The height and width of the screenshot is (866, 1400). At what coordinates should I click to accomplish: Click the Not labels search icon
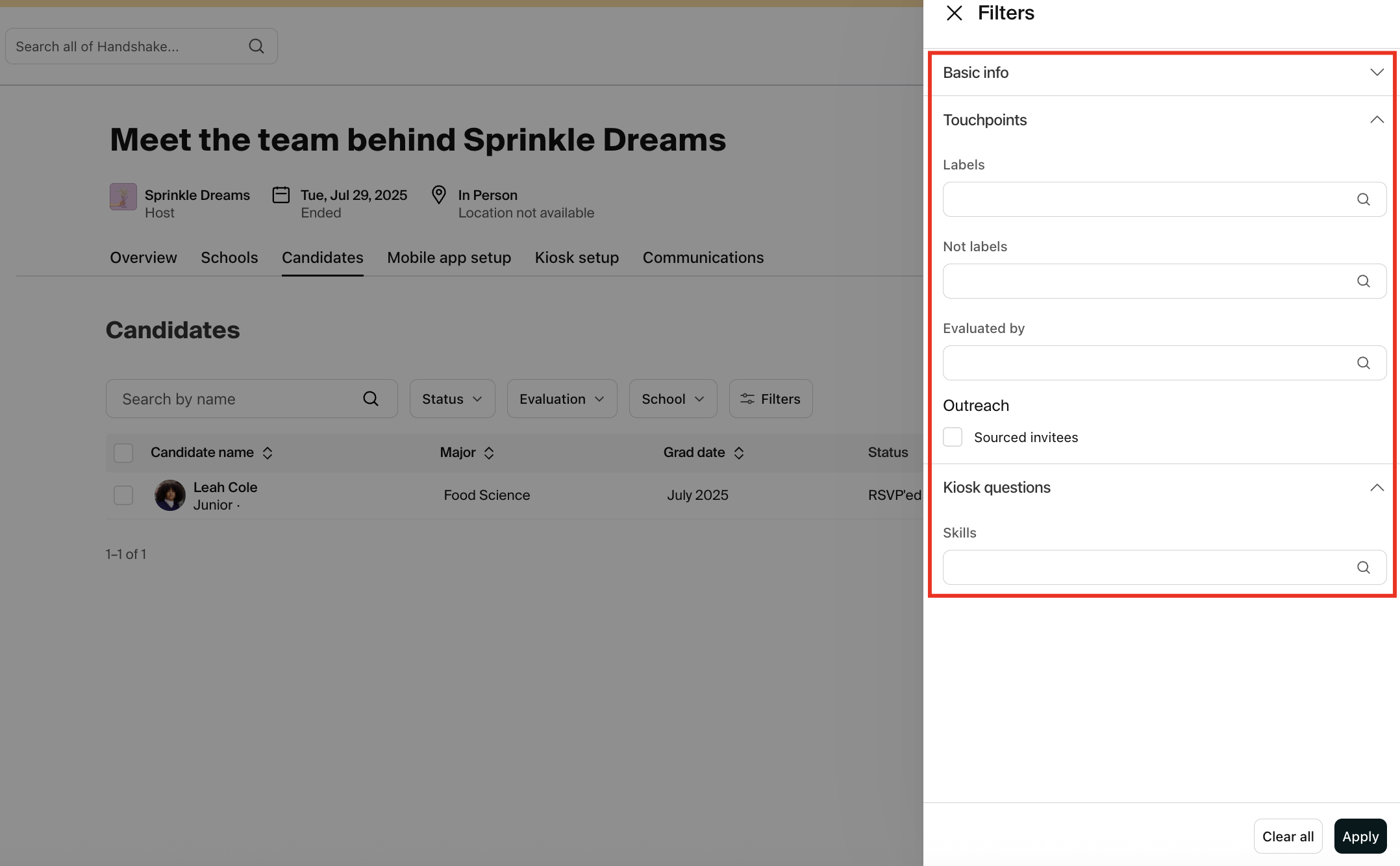click(1363, 281)
